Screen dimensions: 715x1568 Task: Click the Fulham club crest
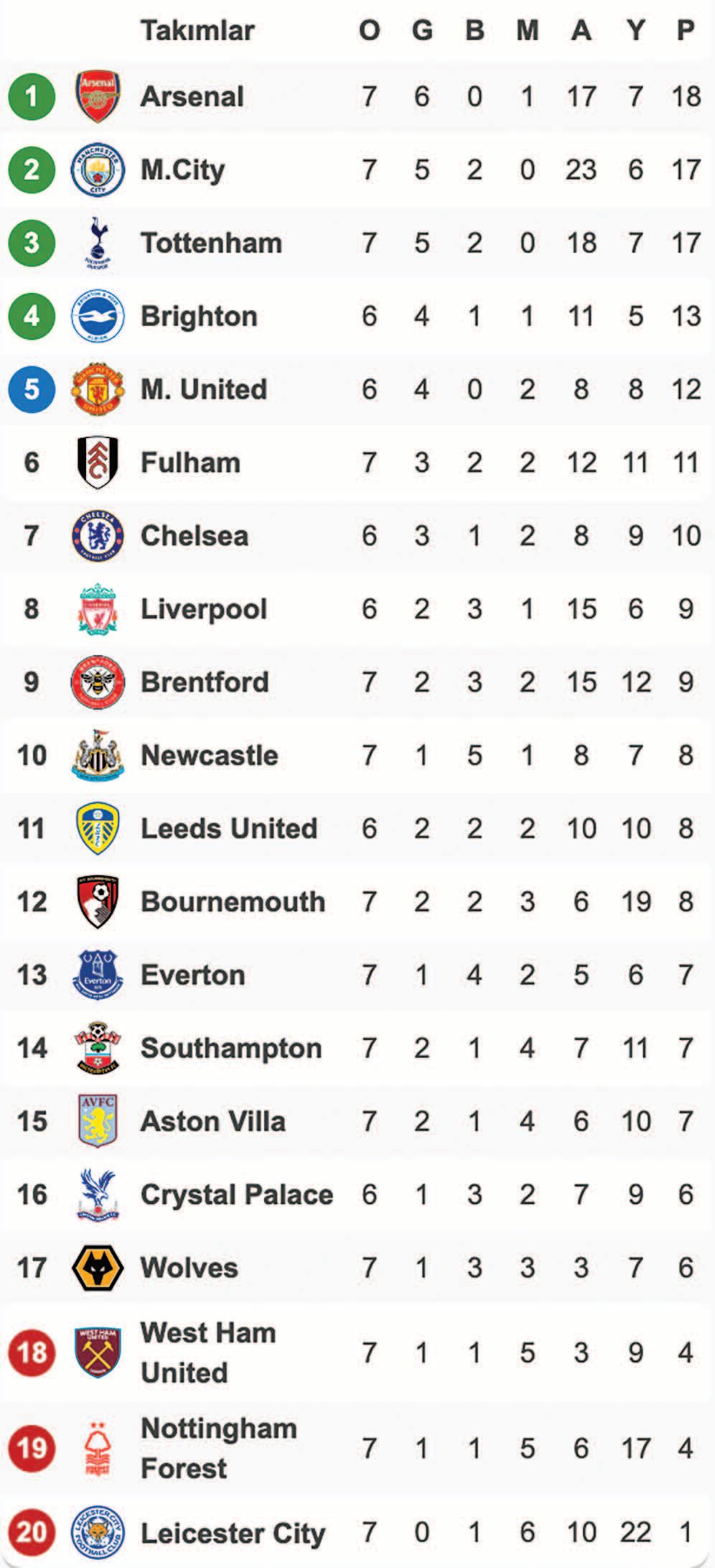click(98, 462)
